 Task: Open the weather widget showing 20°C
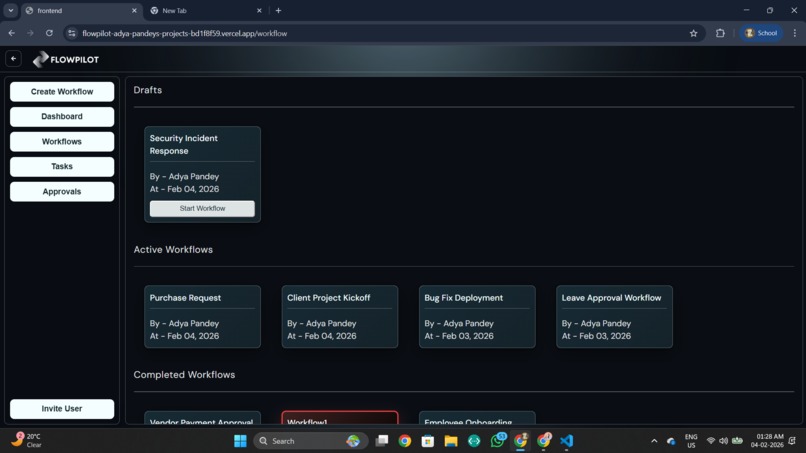coord(26,441)
